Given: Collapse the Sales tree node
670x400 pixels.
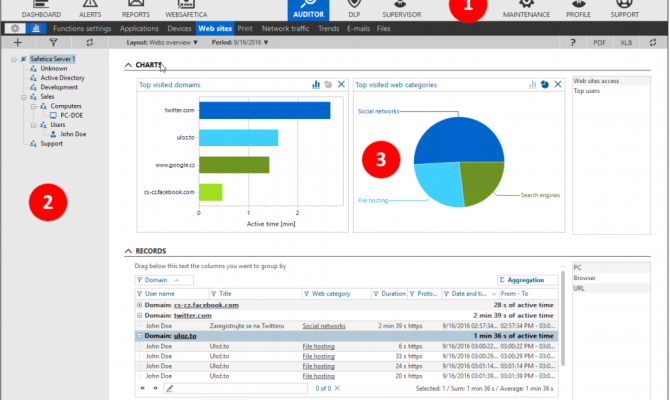Looking at the screenshot, I should 23,97.
